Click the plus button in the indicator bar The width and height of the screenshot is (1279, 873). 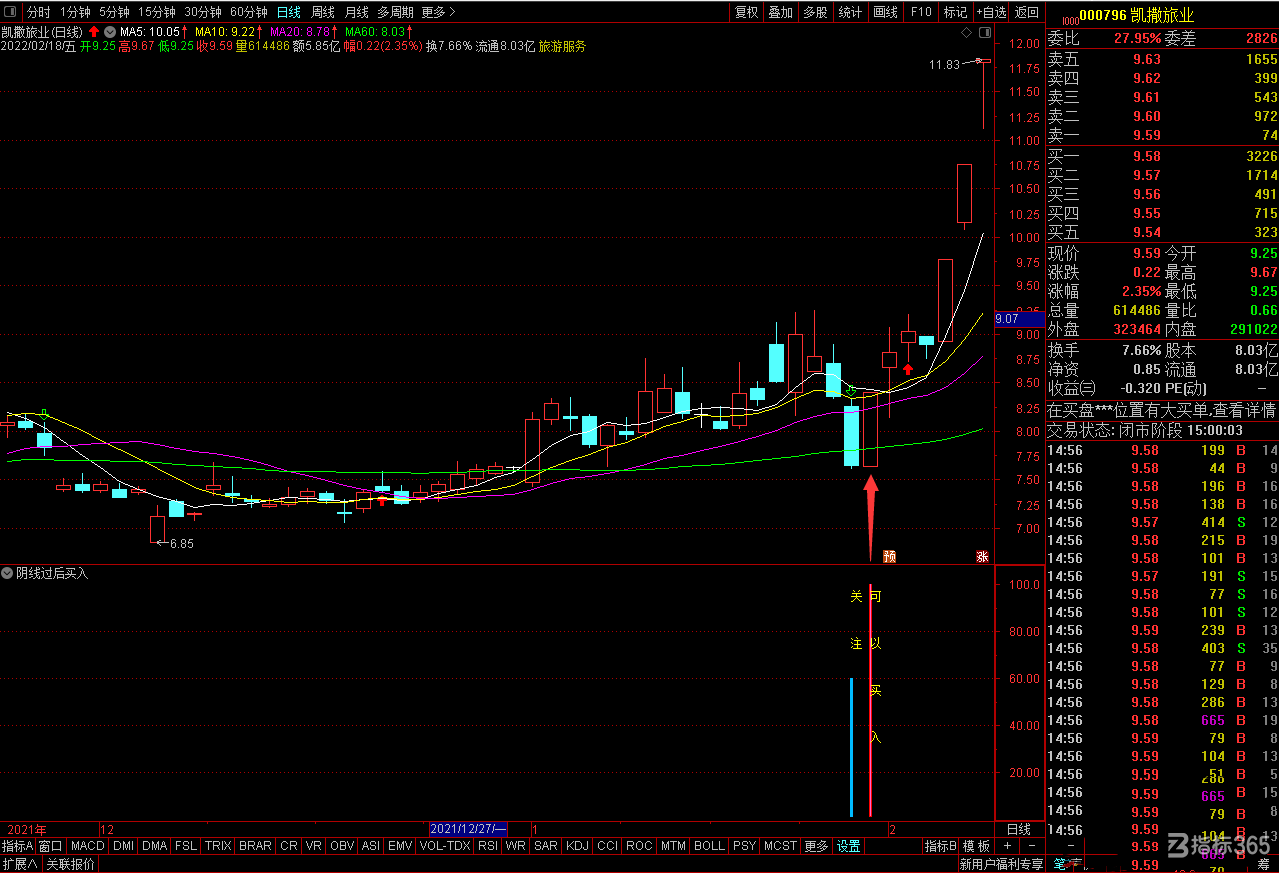(x=1007, y=846)
